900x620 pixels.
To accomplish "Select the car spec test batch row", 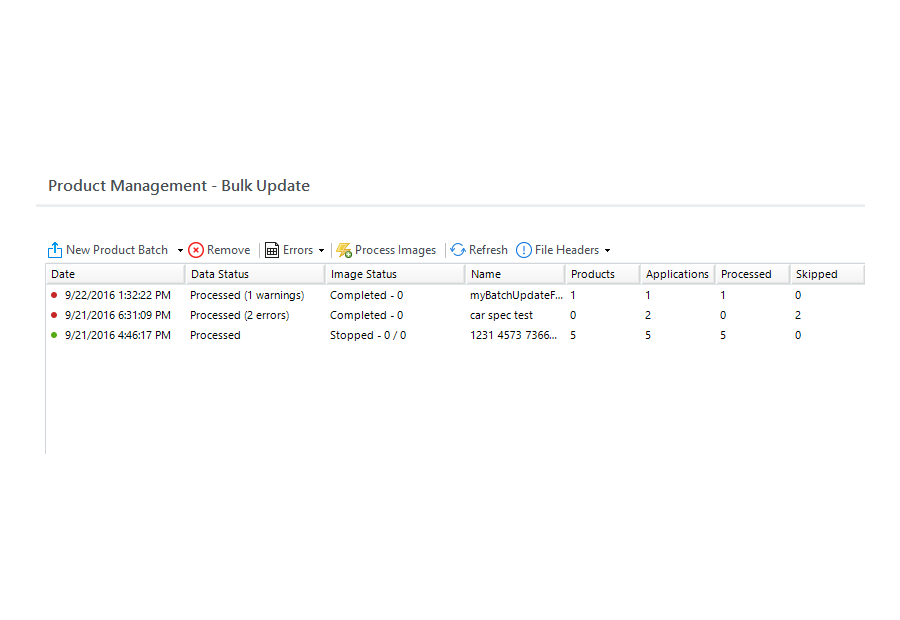I will coord(455,315).
